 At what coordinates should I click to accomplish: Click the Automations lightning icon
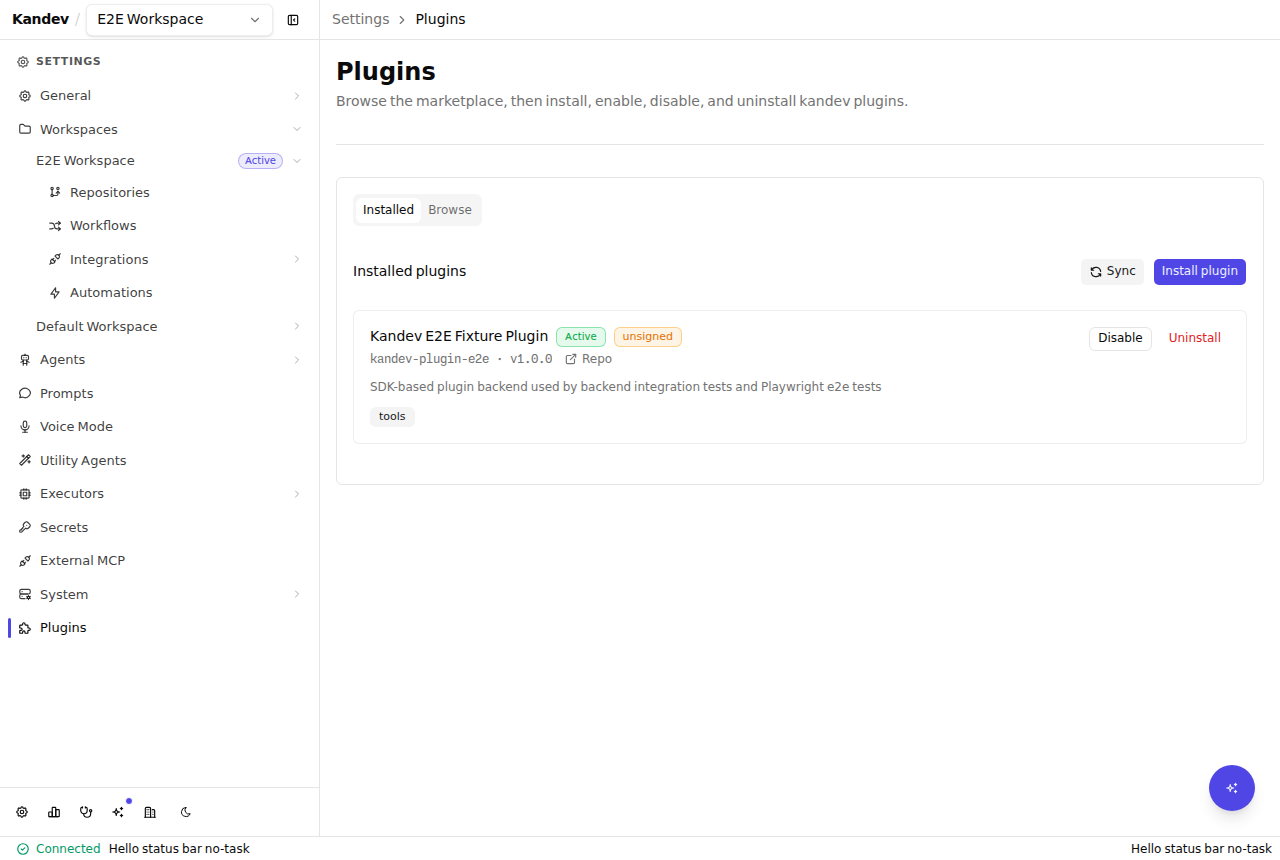coord(55,293)
